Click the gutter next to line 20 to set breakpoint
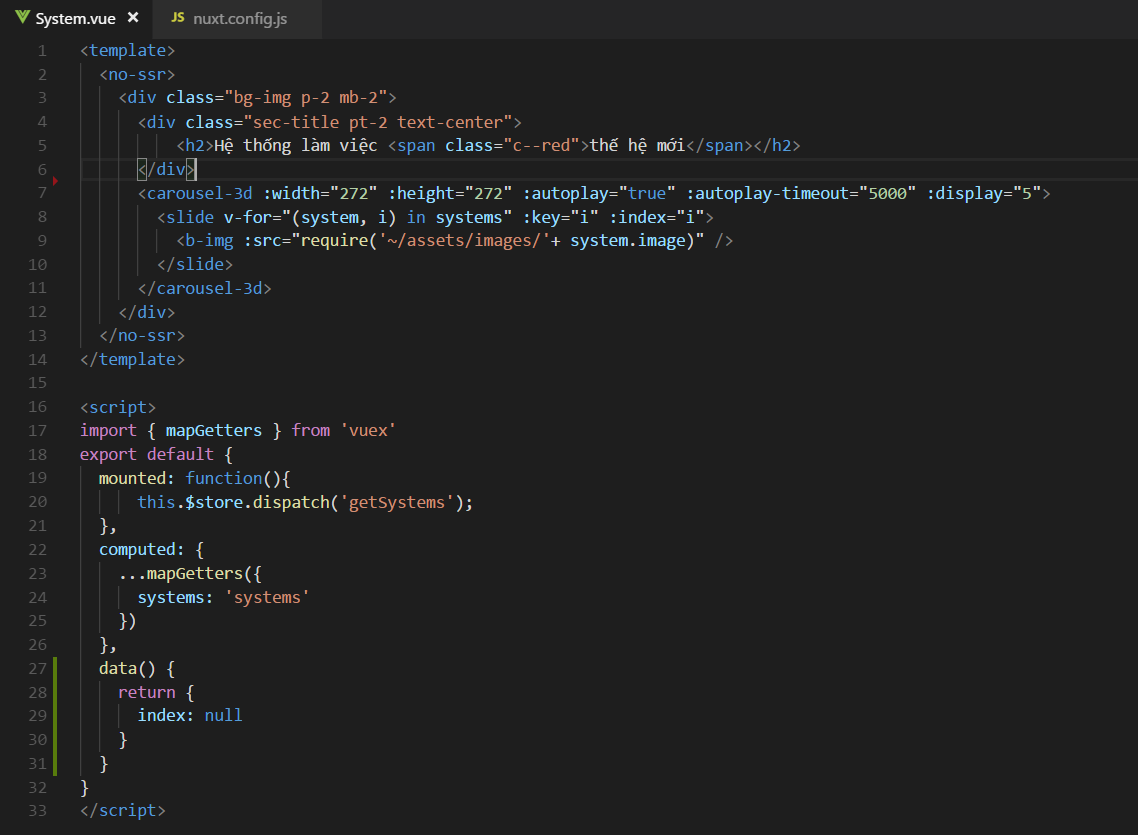The height and width of the screenshot is (835, 1138). tap(56, 502)
